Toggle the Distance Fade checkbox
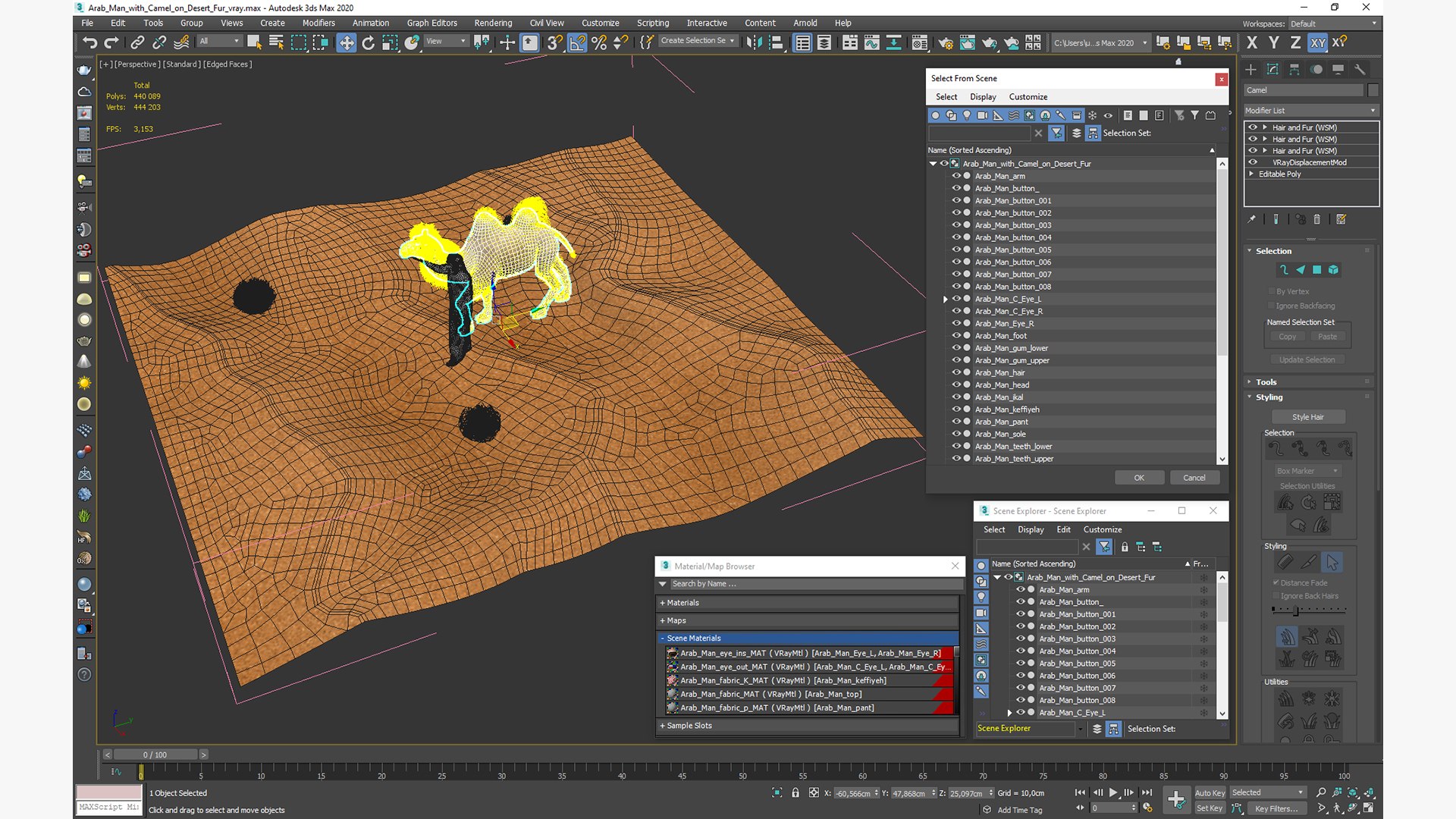 tap(1276, 582)
